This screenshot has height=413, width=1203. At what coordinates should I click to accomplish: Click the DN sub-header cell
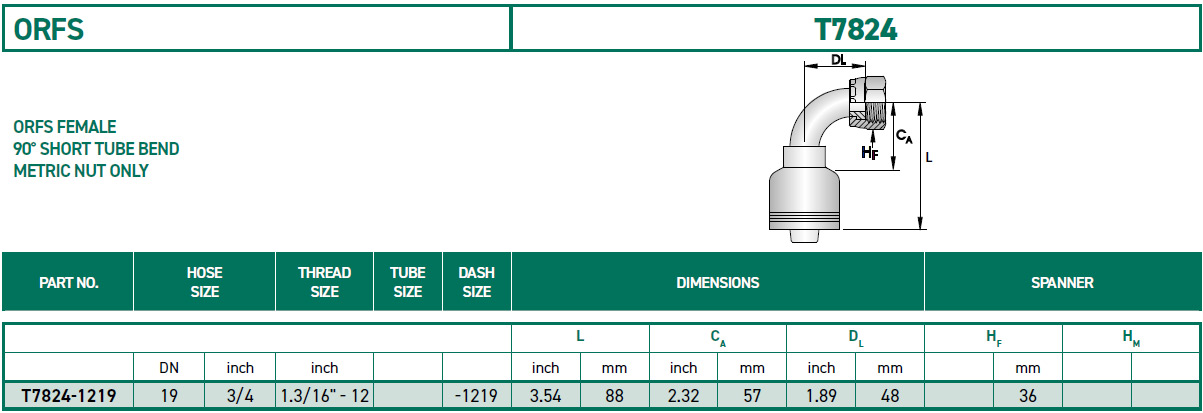(169, 368)
